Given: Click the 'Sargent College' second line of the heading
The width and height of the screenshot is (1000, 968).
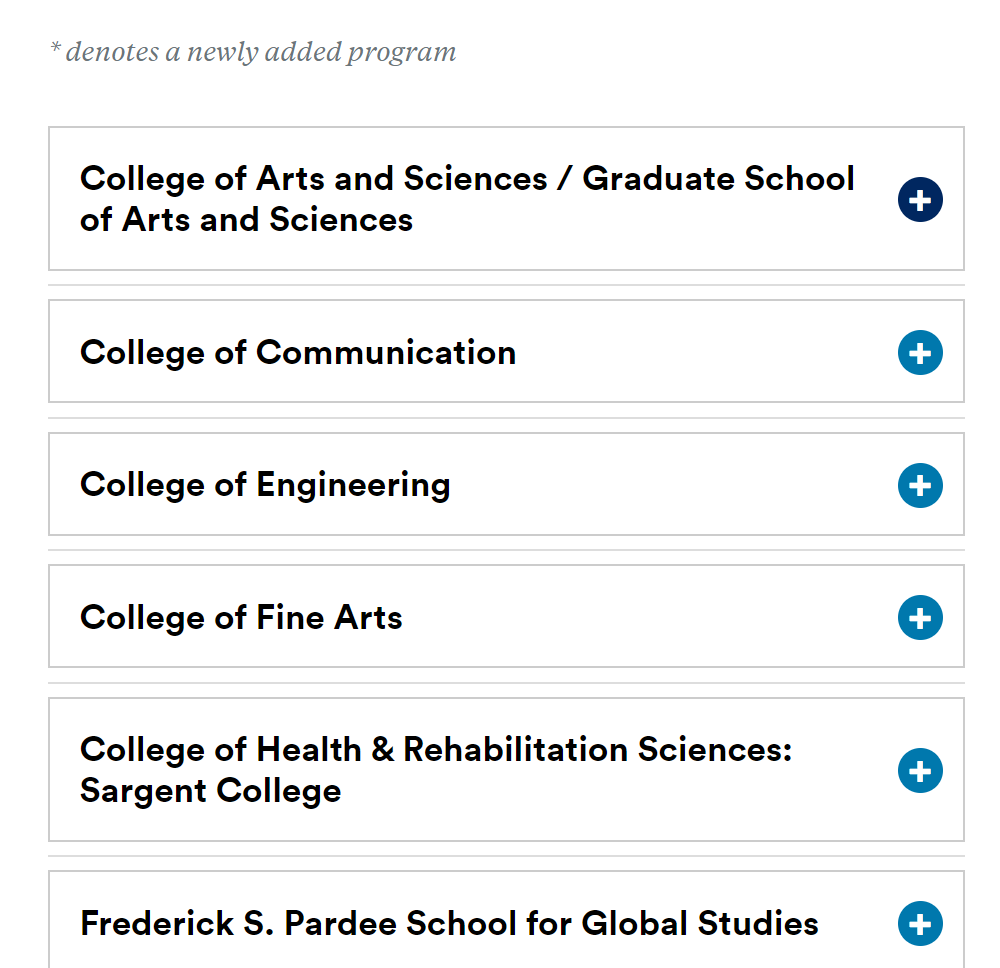Looking at the screenshot, I should click(x=210, y=791).
